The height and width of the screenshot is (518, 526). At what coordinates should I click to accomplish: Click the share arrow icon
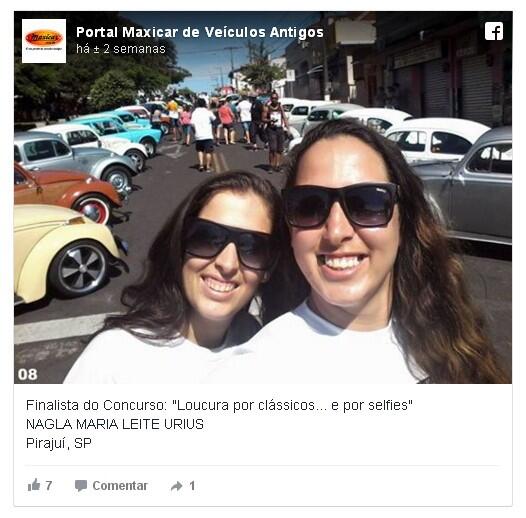[177, 486]
